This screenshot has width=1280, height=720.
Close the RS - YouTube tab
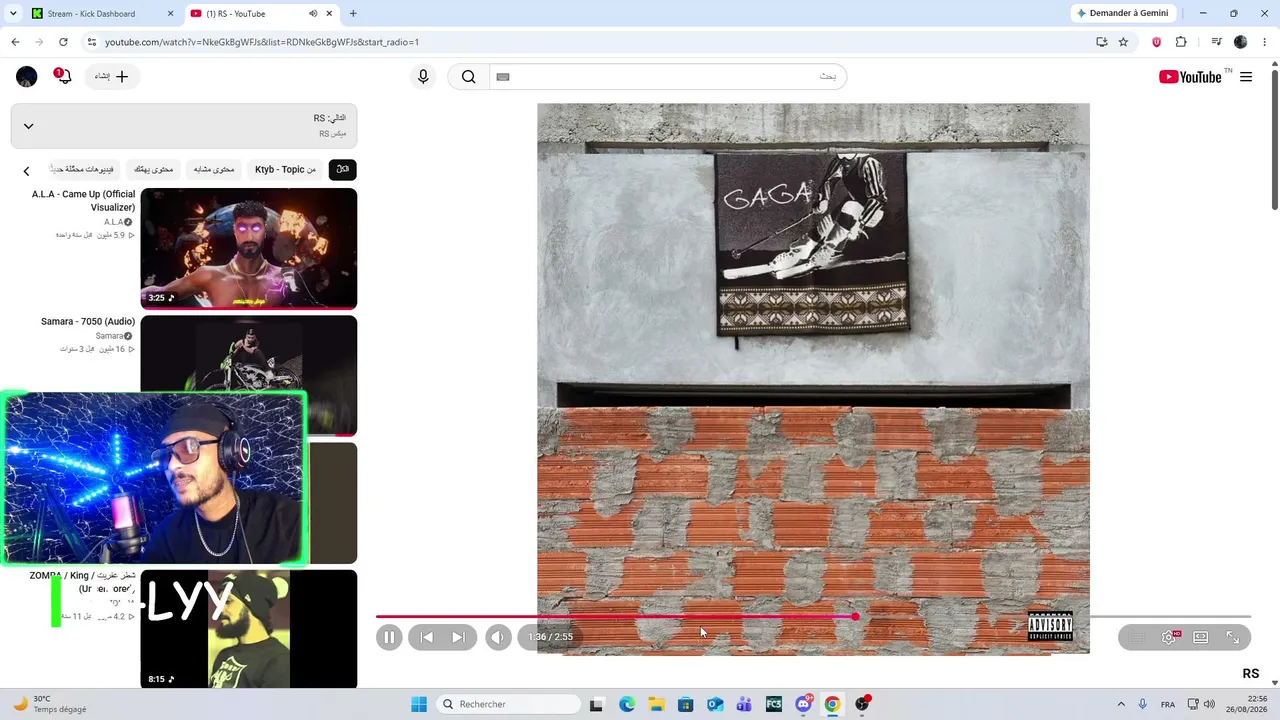(x=329, y=14)
